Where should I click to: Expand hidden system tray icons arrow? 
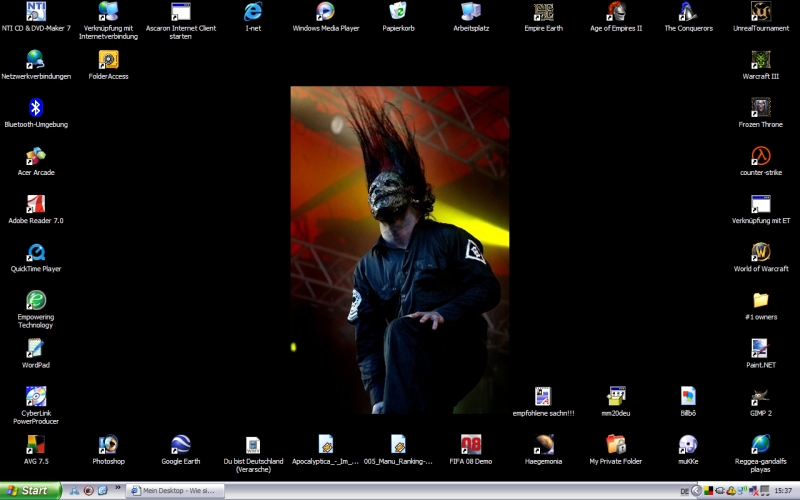click(698, 491)
